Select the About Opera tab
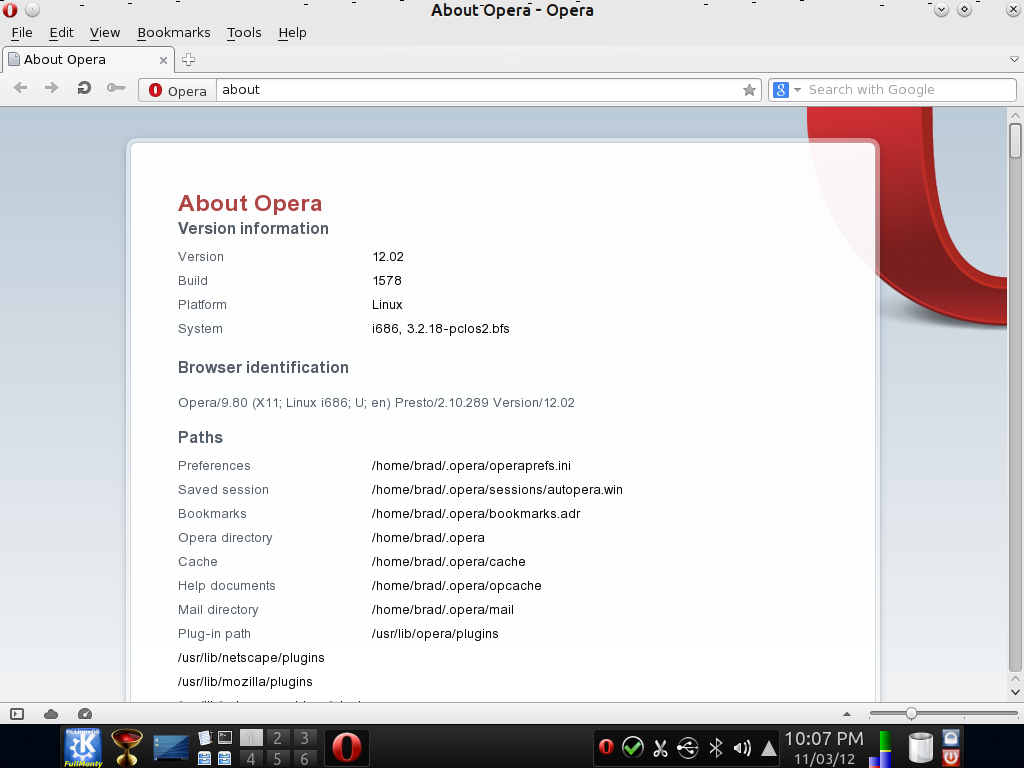The image size is (1024, 768). point(88,59)
